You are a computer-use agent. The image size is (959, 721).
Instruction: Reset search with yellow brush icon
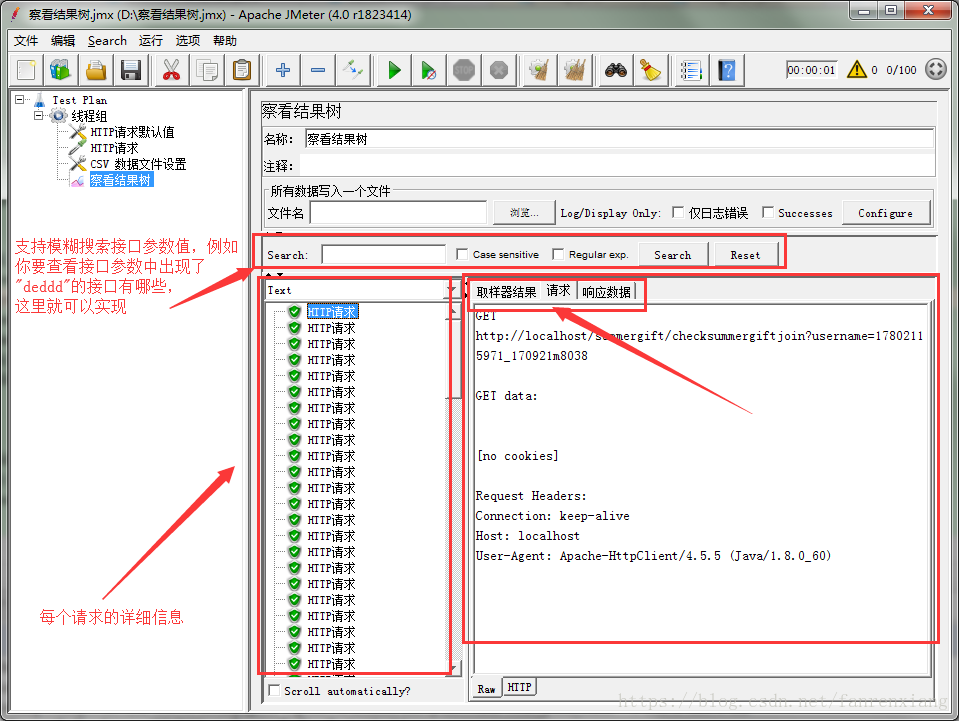(x=650, y=70)
